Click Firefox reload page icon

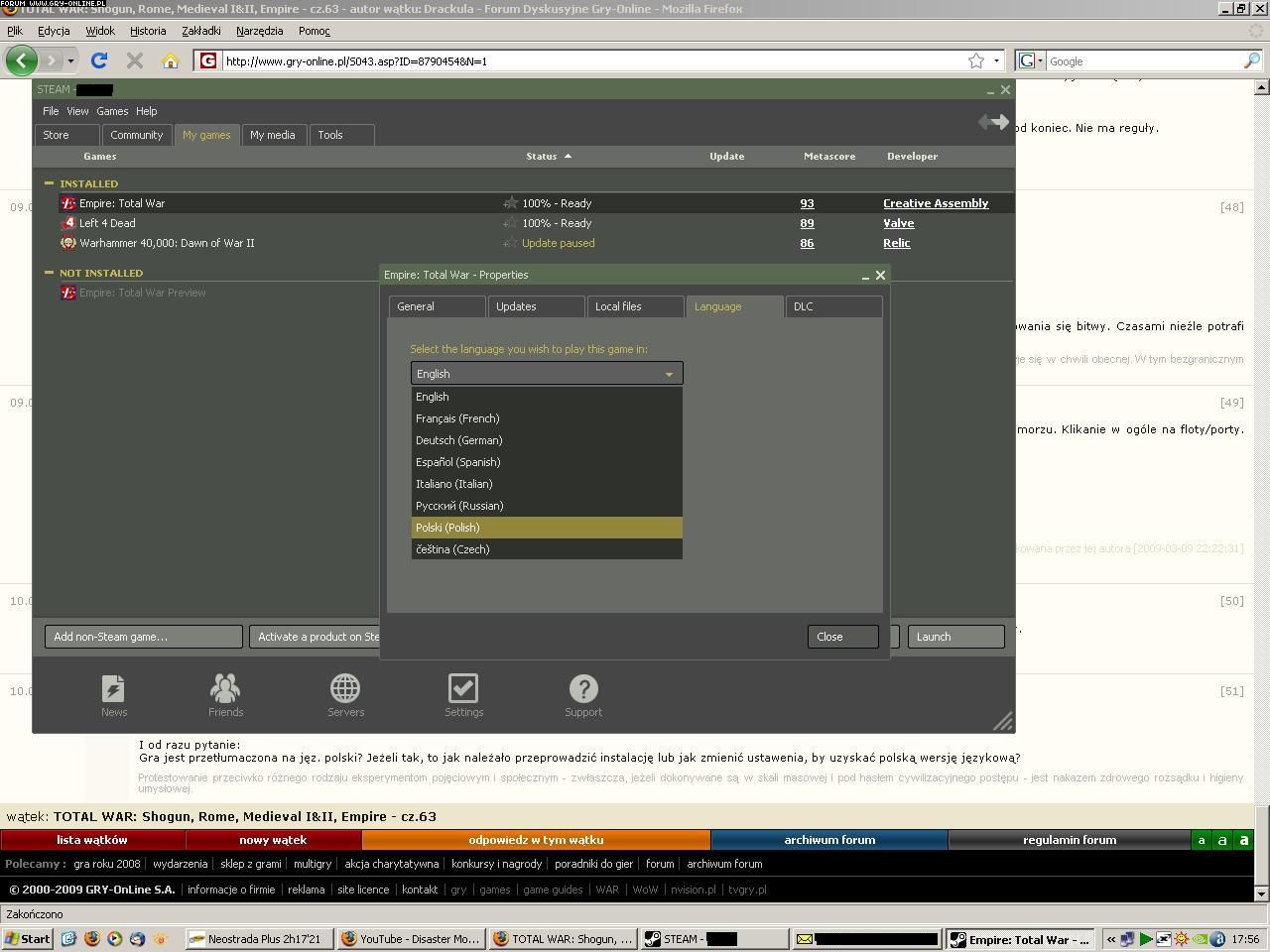(99, 60)
